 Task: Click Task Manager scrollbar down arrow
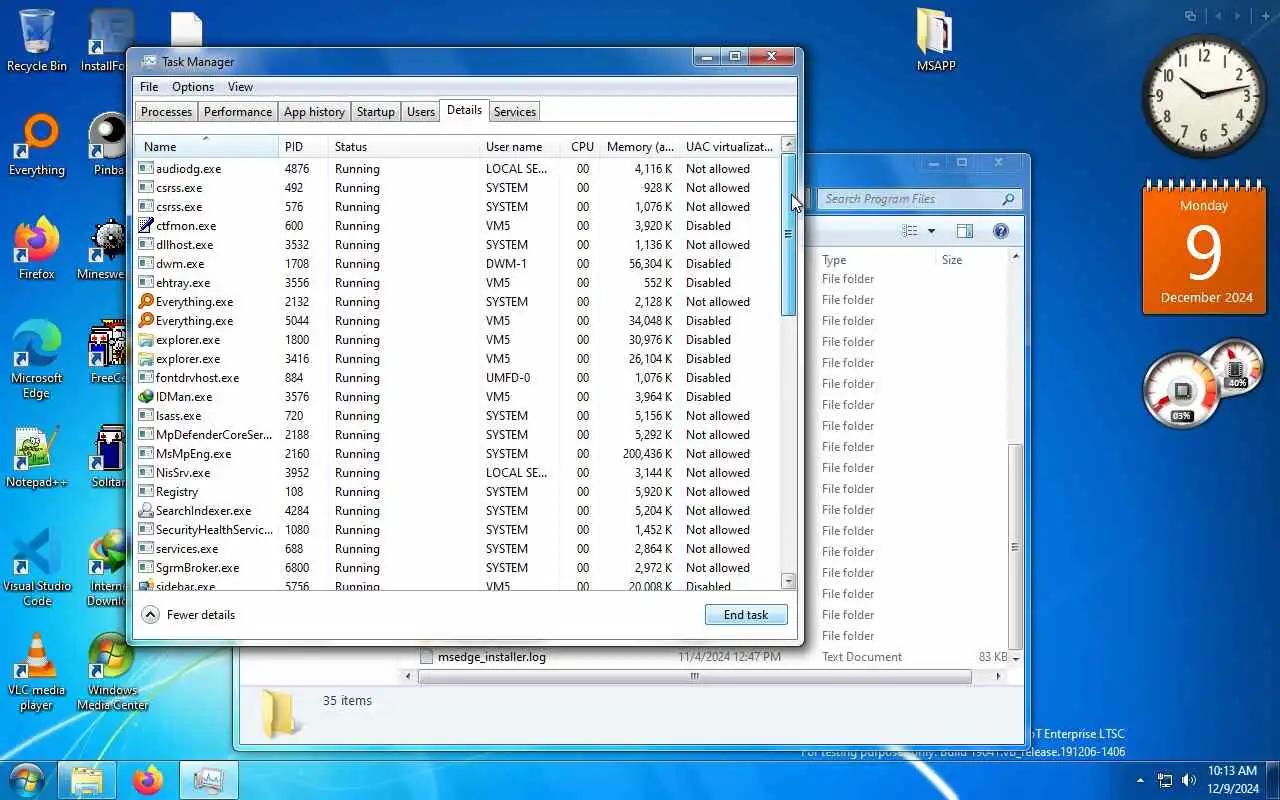(788, 581)
